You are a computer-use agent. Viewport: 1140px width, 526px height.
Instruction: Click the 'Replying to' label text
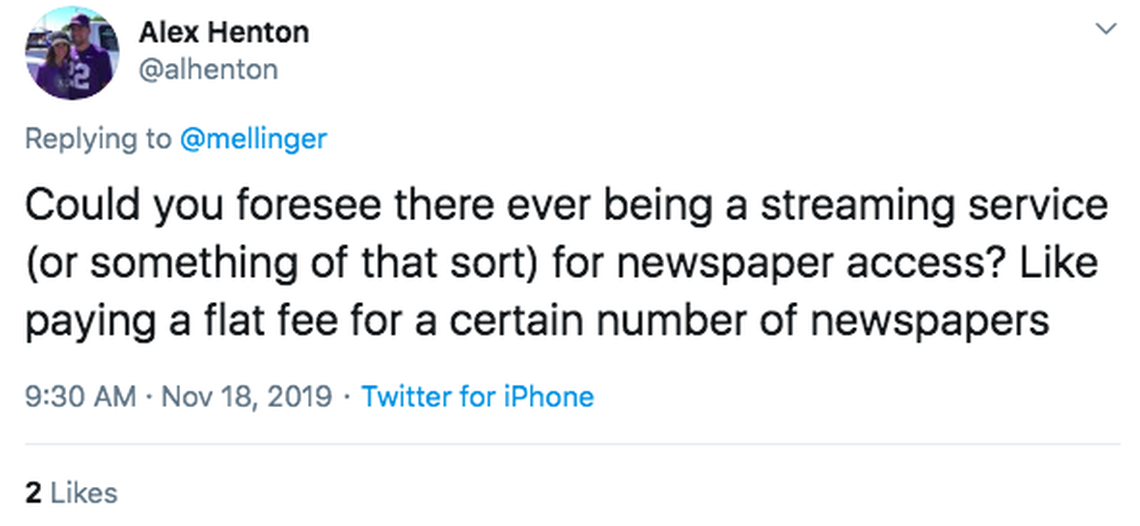click(x=97, y=138)
